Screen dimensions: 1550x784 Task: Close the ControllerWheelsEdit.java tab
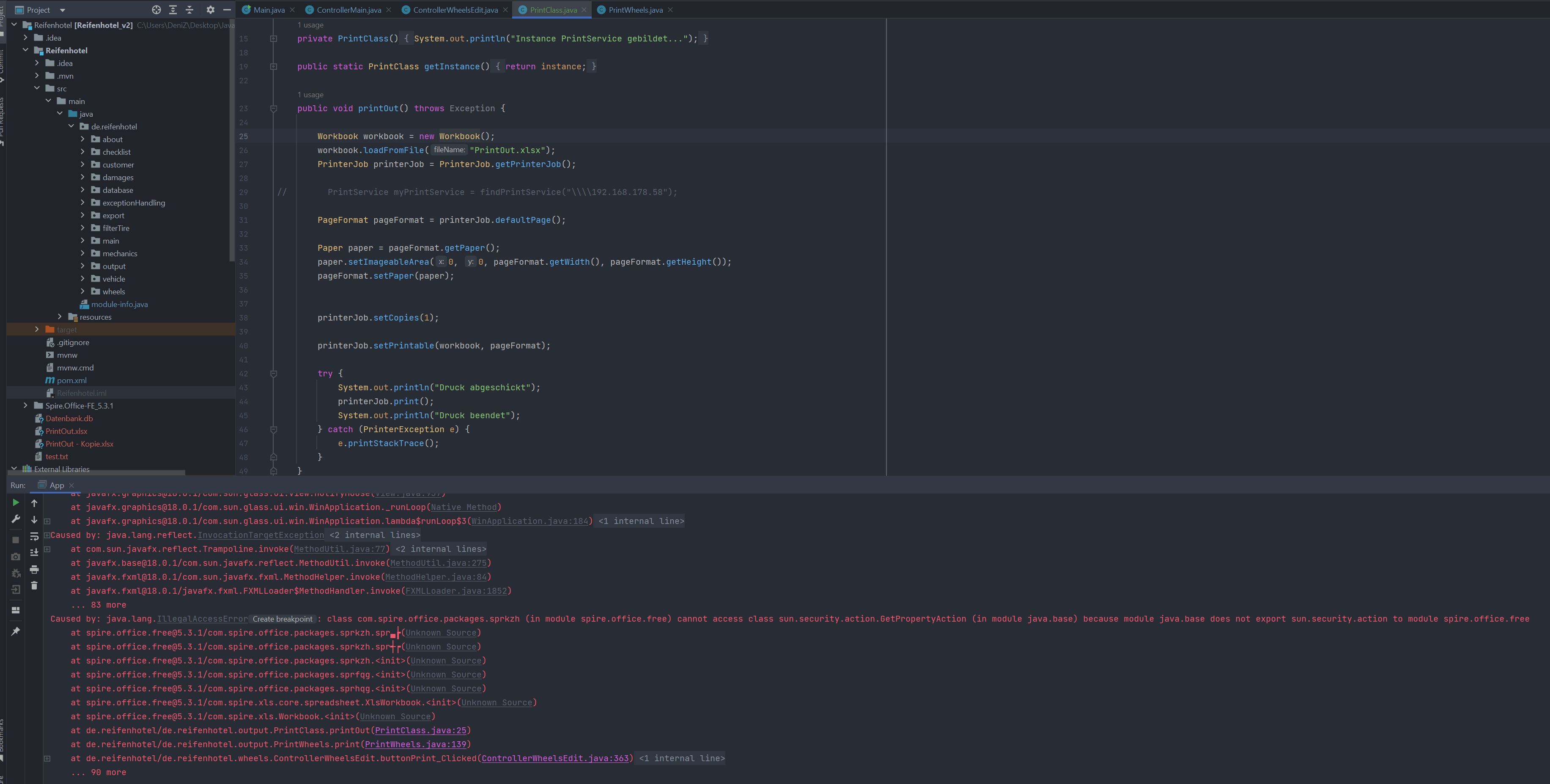click(x=505, y=10)
